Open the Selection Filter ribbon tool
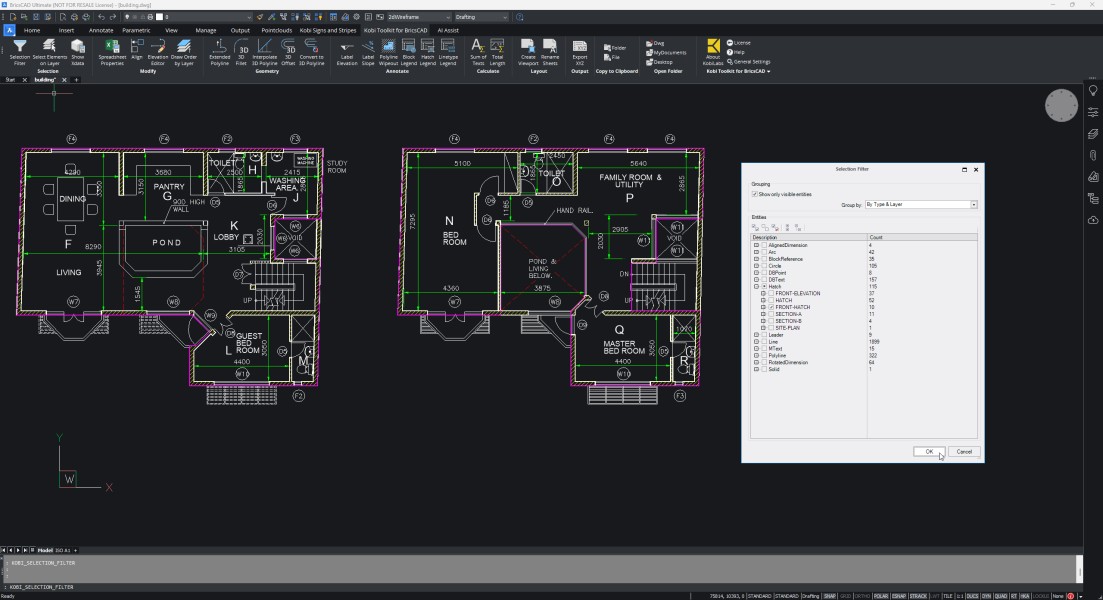Viewport: 1103px width, 600px height. point(20,53)
